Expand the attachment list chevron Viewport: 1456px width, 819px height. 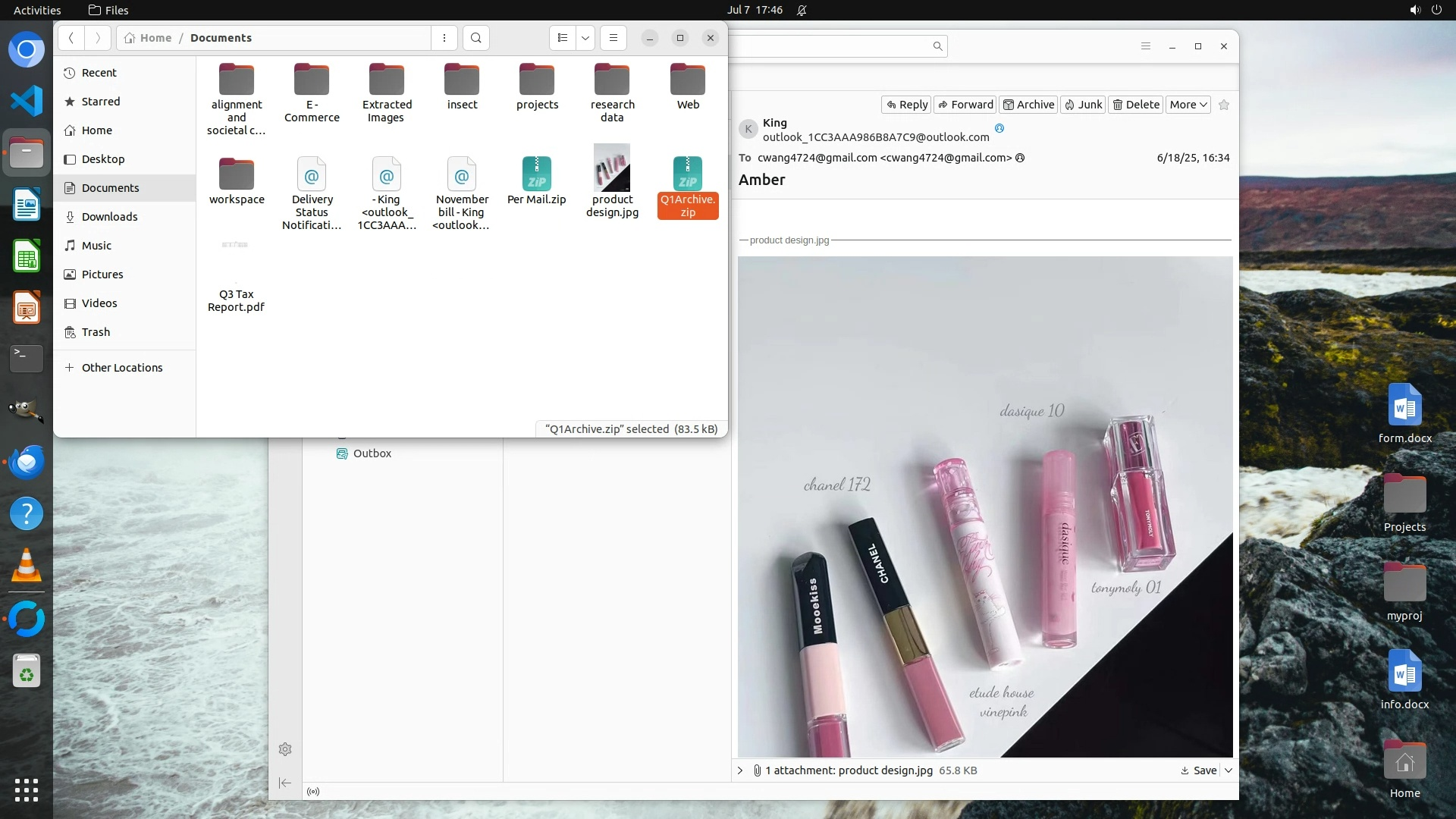click(x=740, y=770)
